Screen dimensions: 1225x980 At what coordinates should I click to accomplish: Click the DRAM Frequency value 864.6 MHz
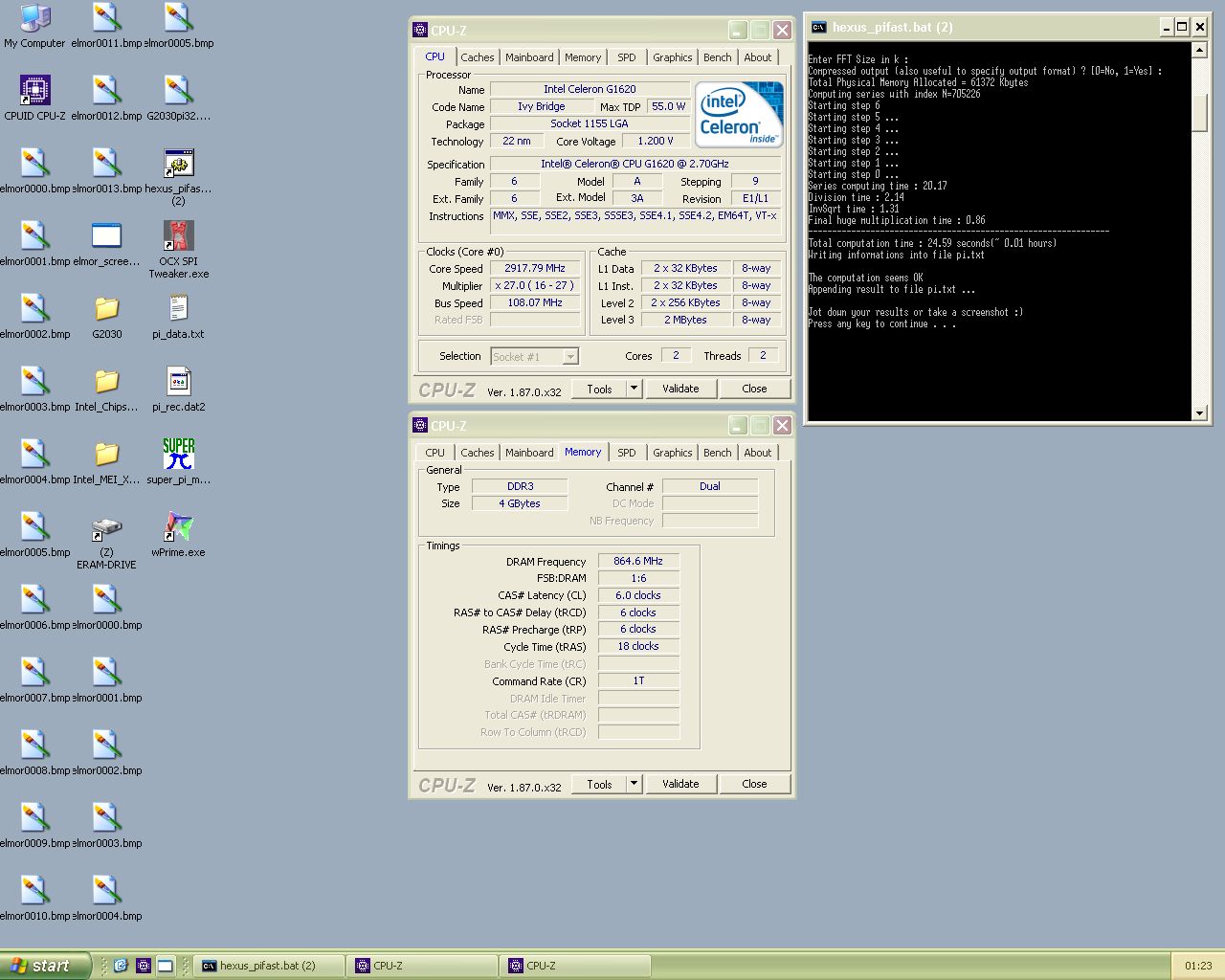tap(638, 562)
